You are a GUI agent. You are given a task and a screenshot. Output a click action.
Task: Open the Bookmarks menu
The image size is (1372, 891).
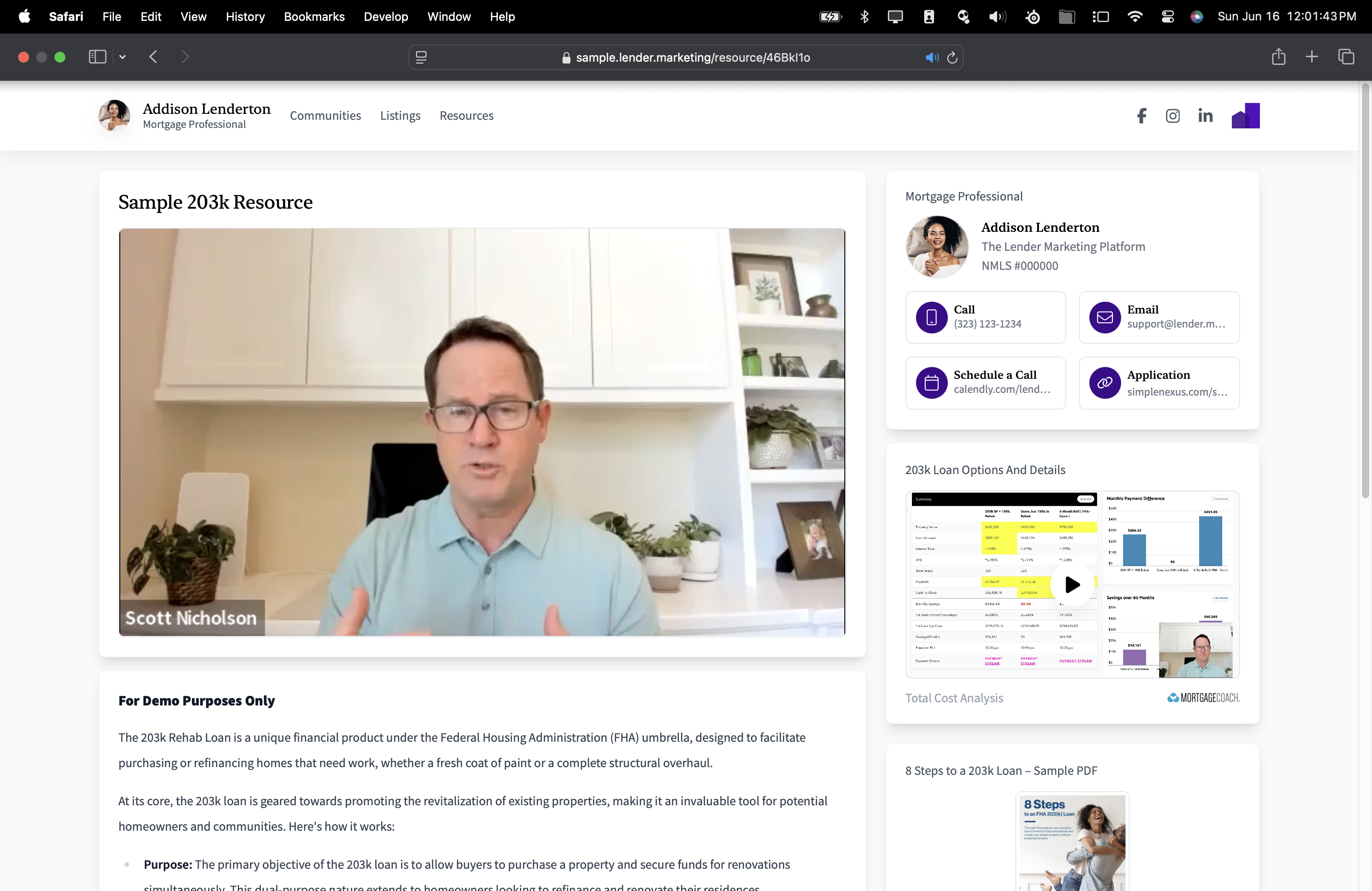[x=314, y=17]
